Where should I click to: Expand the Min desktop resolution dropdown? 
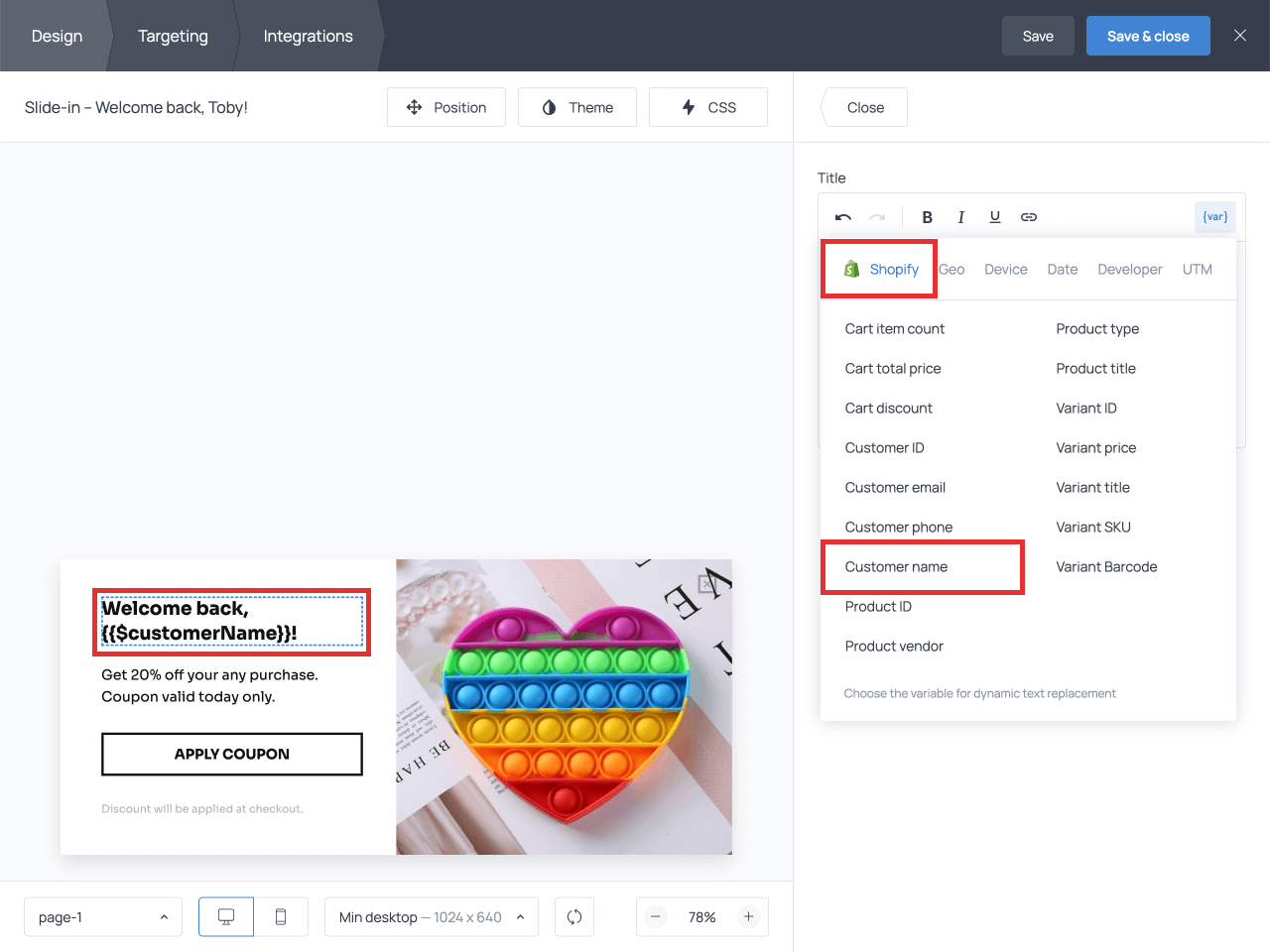[431, 917]
